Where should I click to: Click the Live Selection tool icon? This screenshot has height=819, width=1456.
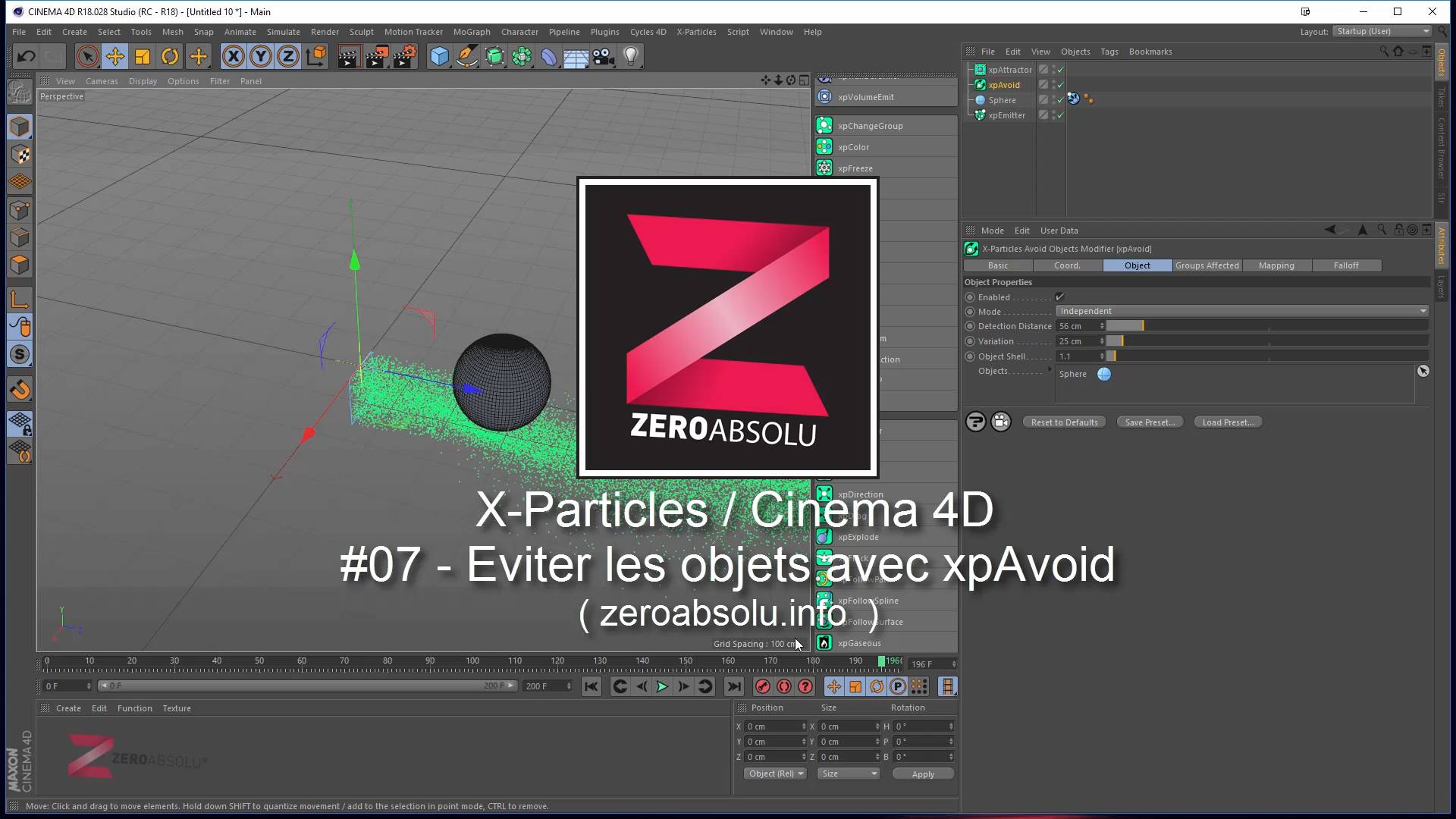click(88, 57)
